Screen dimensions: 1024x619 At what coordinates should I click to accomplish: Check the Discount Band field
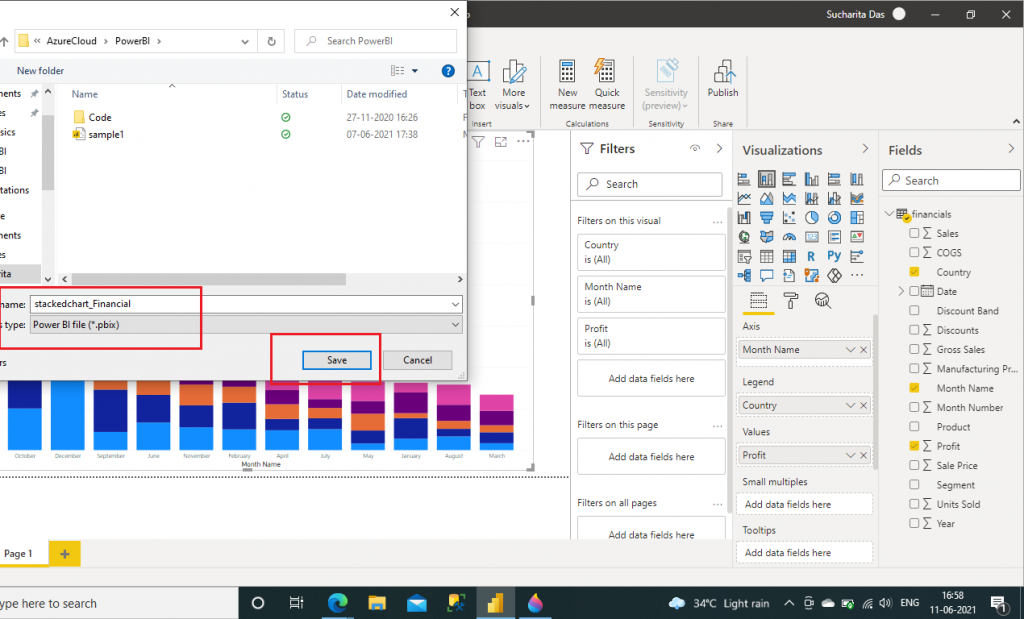coord(914,311)
